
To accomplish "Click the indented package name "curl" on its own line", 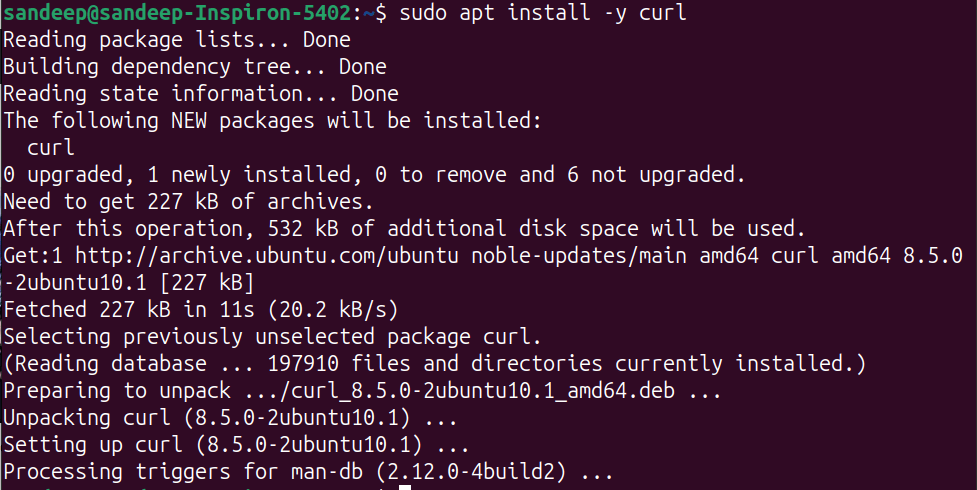I will 51,148.
